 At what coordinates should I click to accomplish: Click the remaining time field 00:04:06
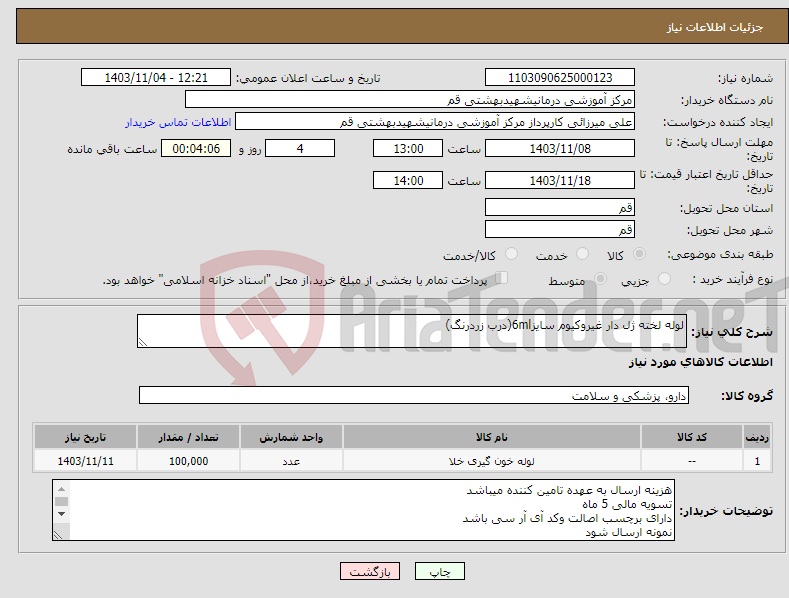coord(196,148)
